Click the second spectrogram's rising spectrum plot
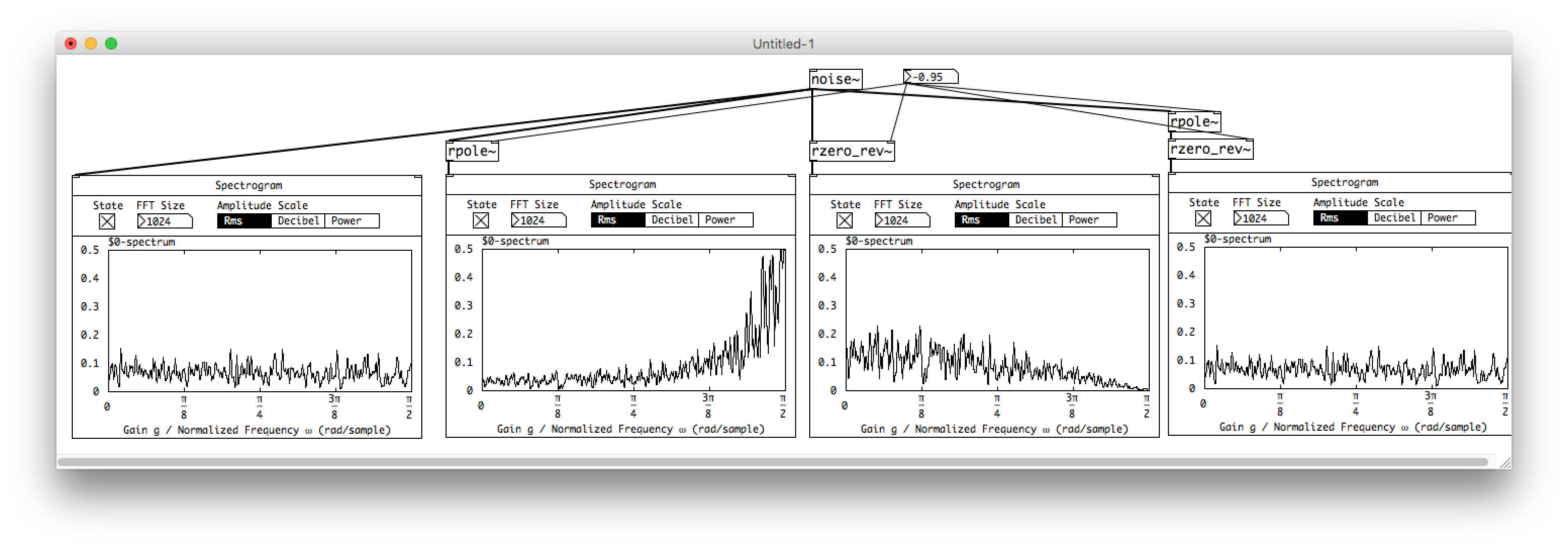1568x550 pixels. point(633,320)
